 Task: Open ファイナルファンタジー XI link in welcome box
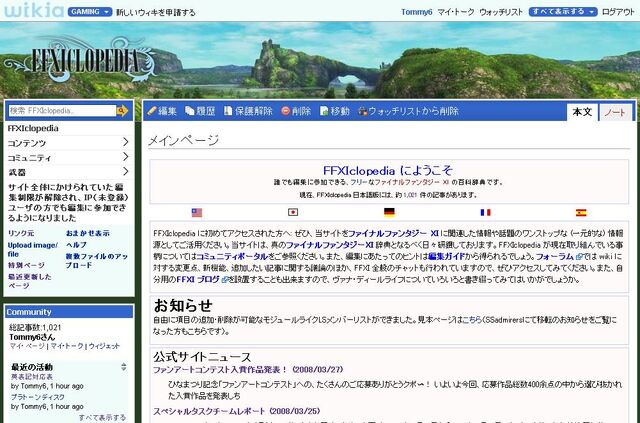(412, 182)
